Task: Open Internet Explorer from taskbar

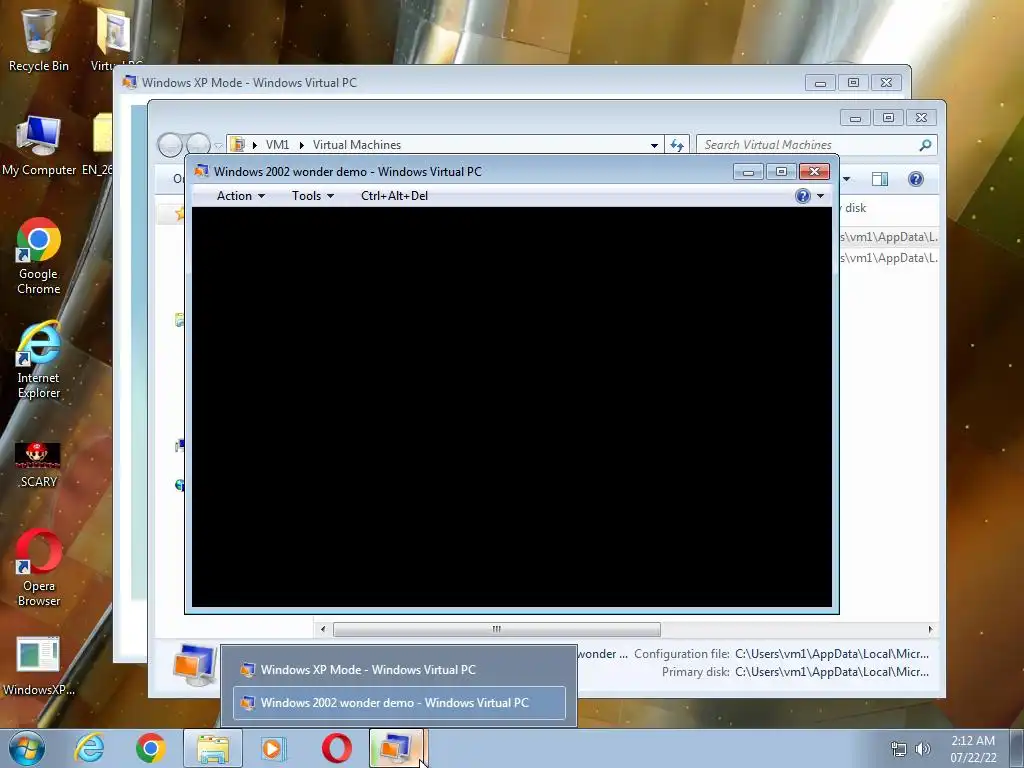Action: [x=89, y=748]
